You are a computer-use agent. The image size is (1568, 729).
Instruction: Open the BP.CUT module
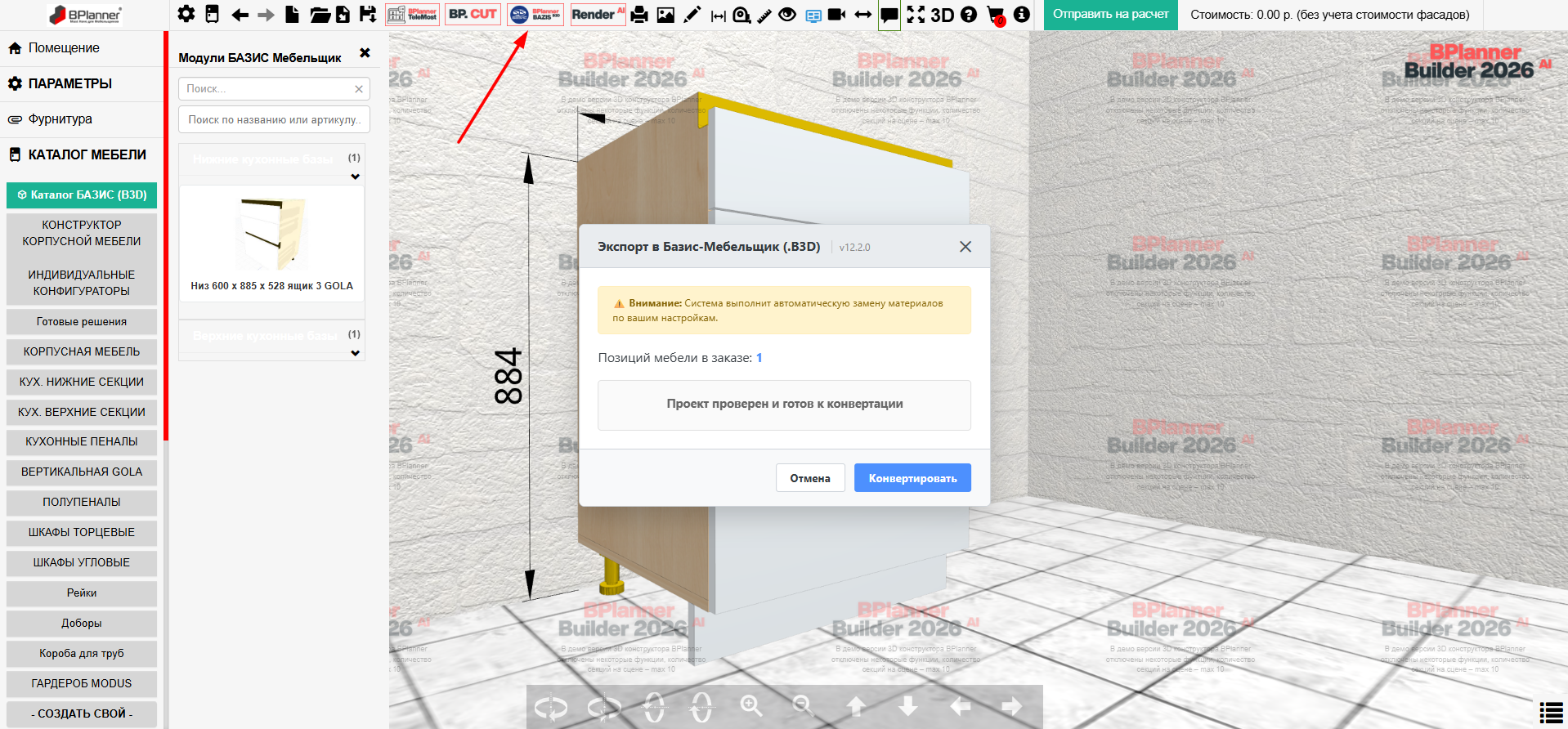pos(473,14)
